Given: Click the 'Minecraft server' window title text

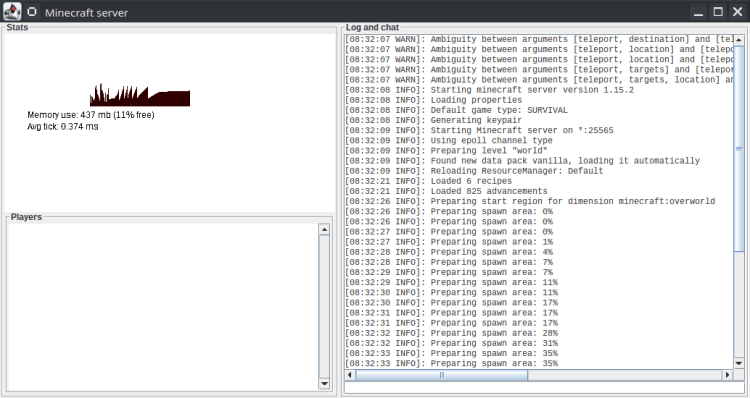Looking at the screenshot, I should [x=87, y=12].
